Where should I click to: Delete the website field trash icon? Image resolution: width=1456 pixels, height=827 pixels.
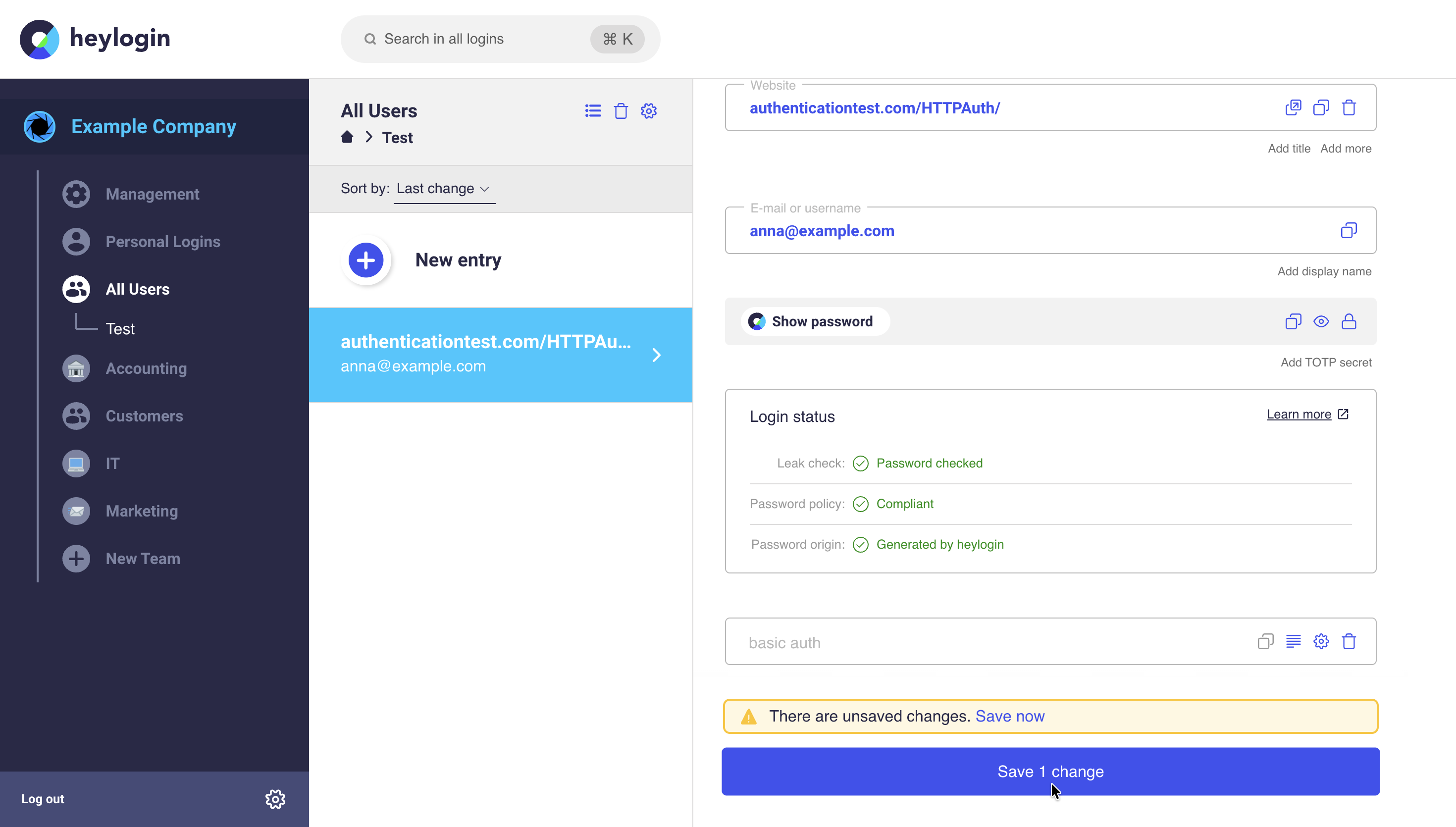point(1349,107)
